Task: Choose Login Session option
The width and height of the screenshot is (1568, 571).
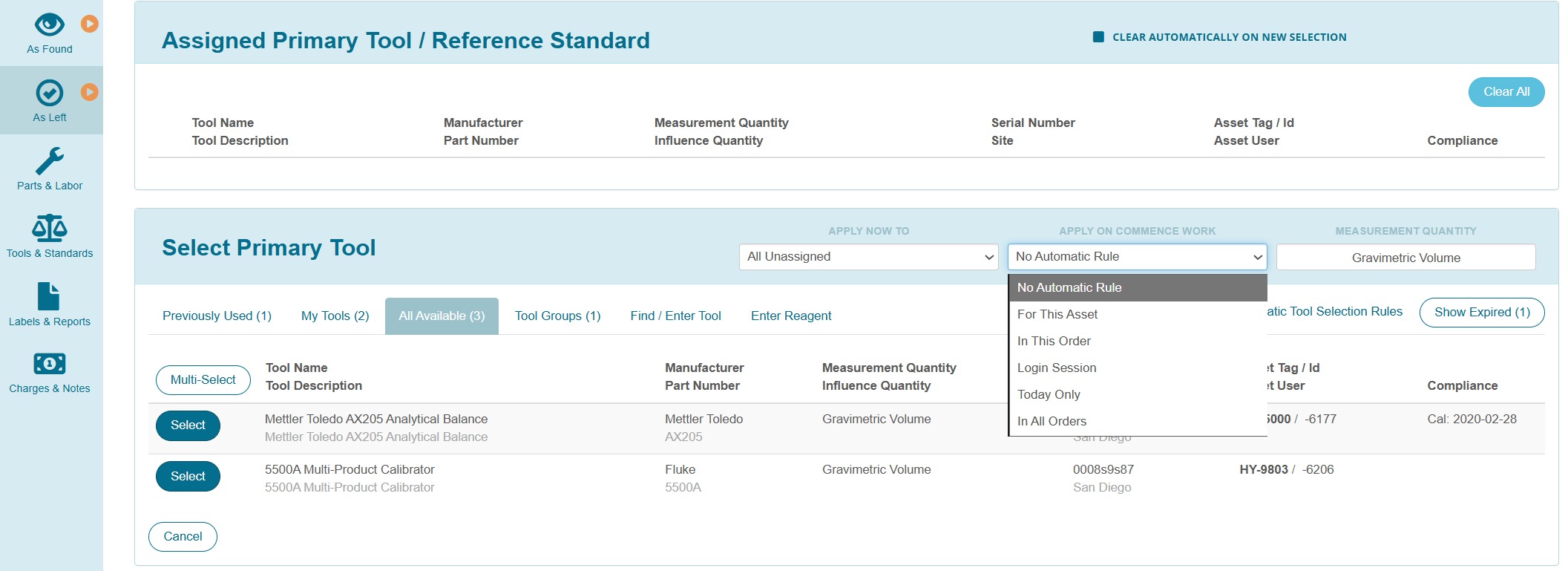Action: tap(1138, 368)
